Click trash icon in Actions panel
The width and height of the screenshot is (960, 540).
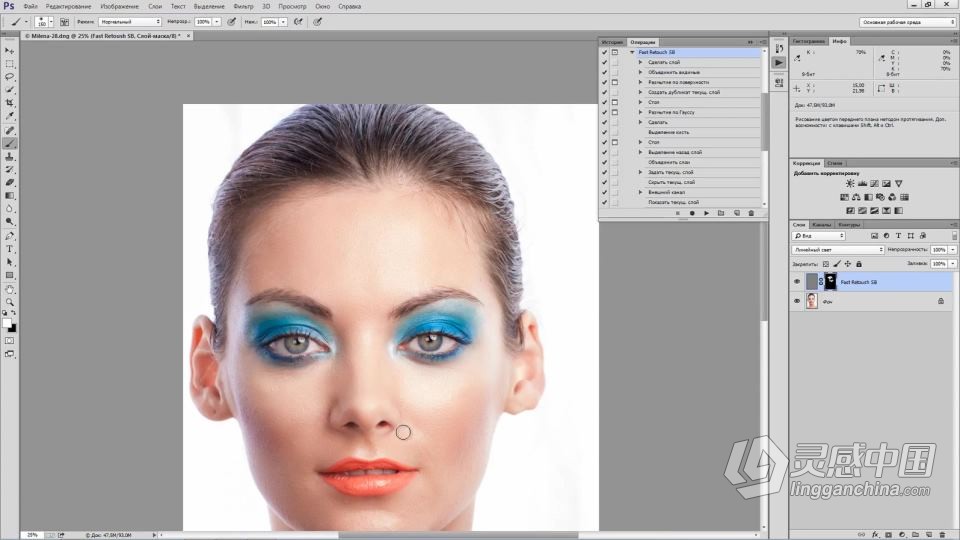pos(751,213)
